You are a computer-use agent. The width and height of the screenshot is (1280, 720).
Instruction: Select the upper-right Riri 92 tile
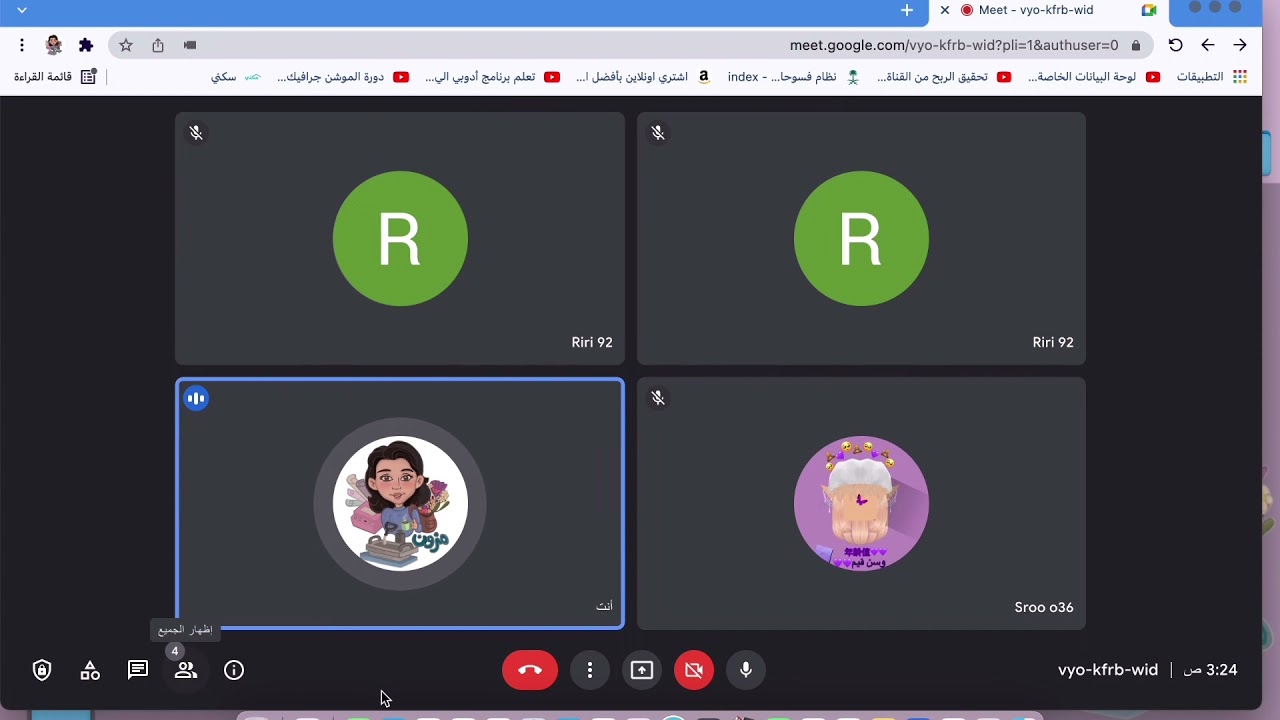[861, 238]
